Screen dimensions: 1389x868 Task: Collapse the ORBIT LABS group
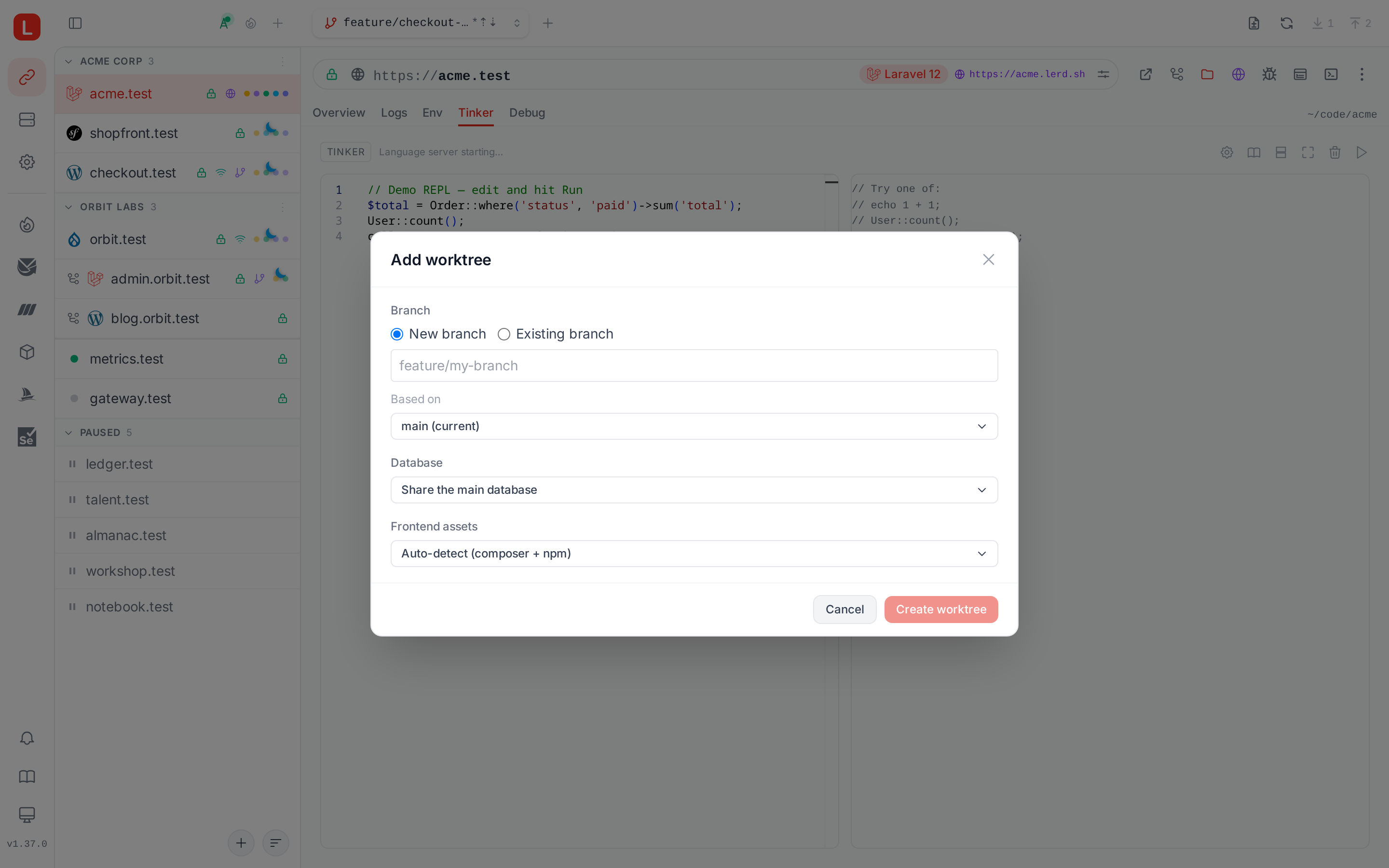[x=68, y=207]
